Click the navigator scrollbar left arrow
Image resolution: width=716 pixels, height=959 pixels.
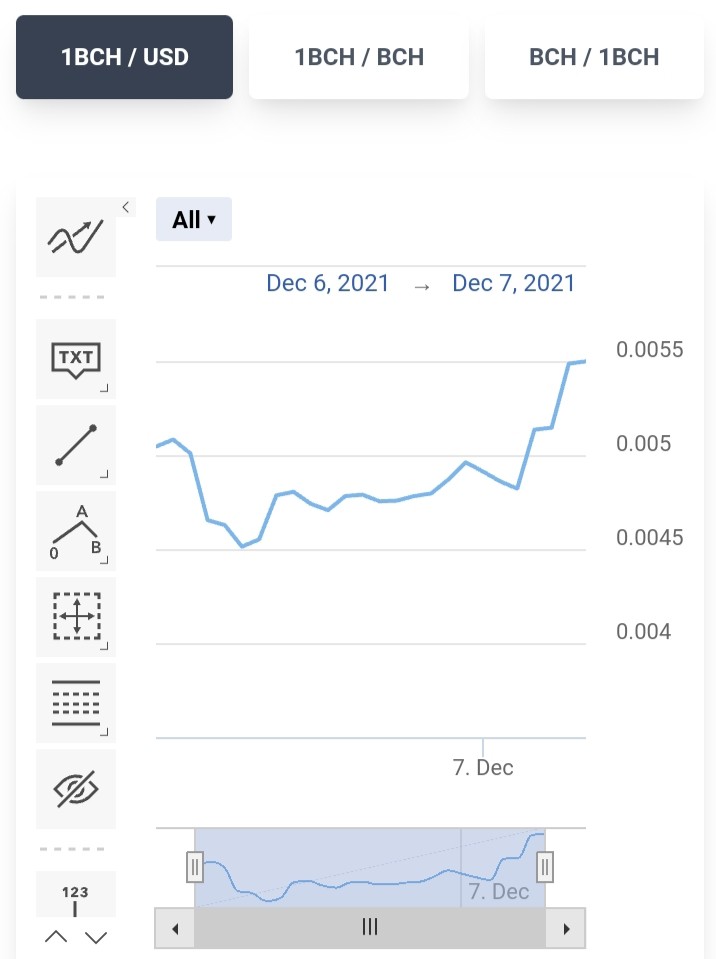175,928
